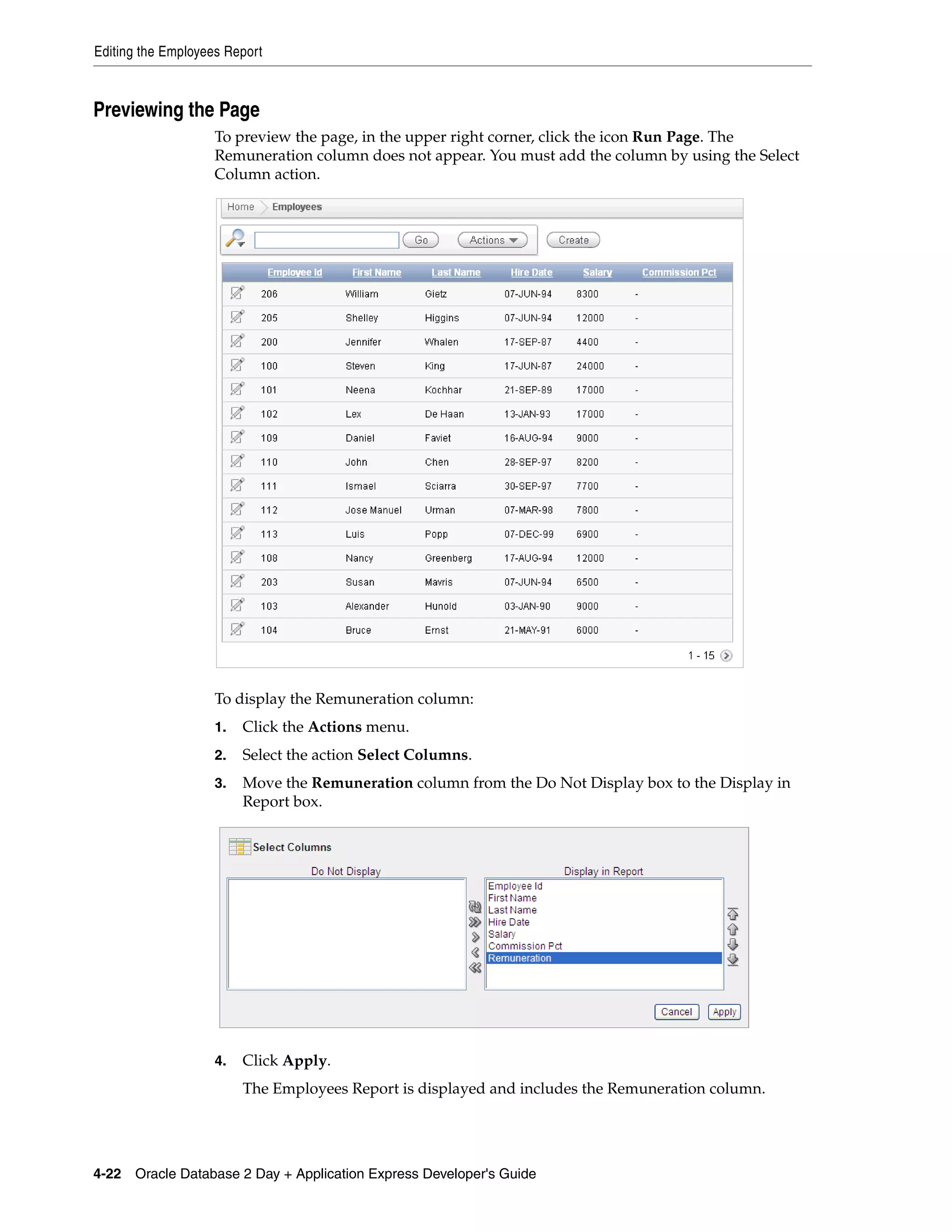
Task: Move selected column to bottom
Action: click(733, 960)
